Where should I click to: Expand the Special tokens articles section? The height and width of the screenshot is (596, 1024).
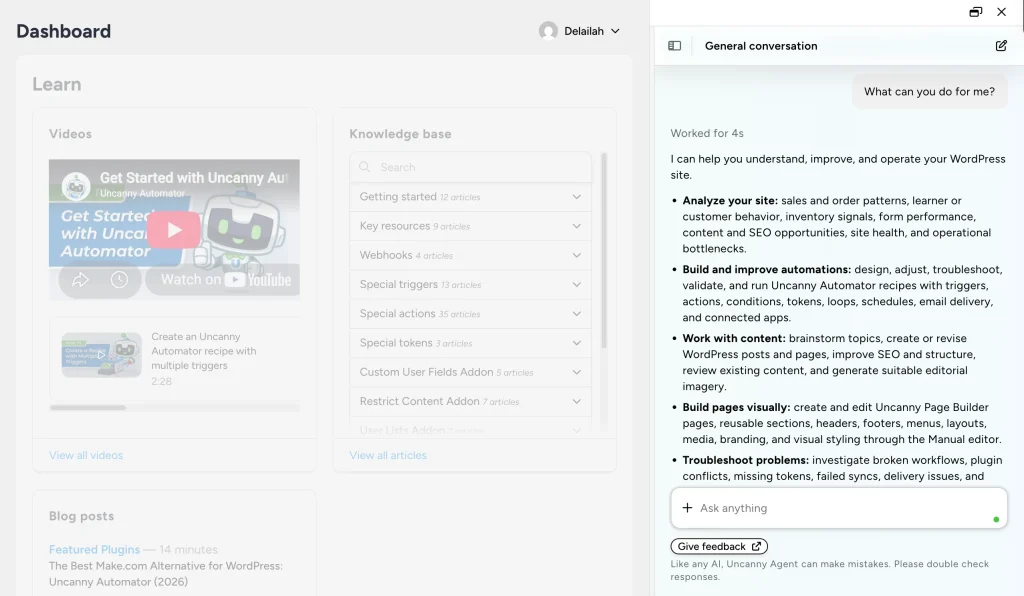470,343
